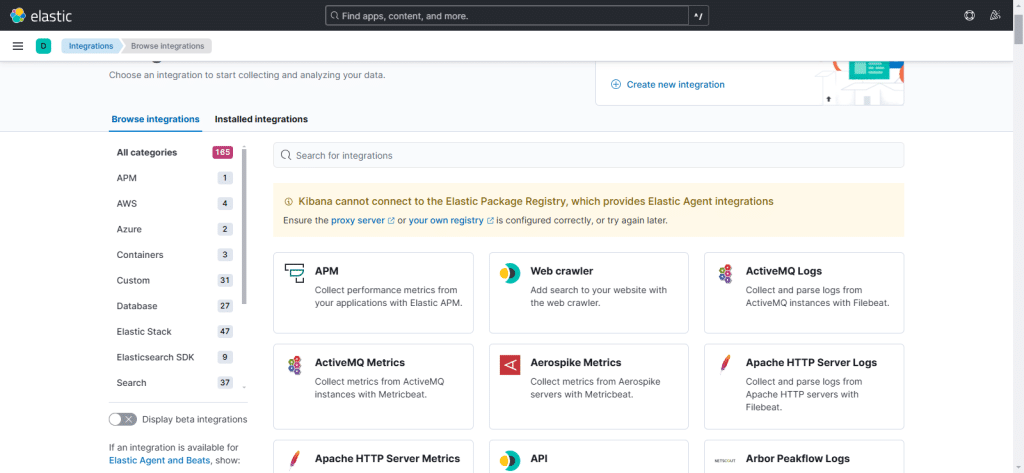Click the green D space avatar
Screen dimensions: 1024x473
(43, 46)
